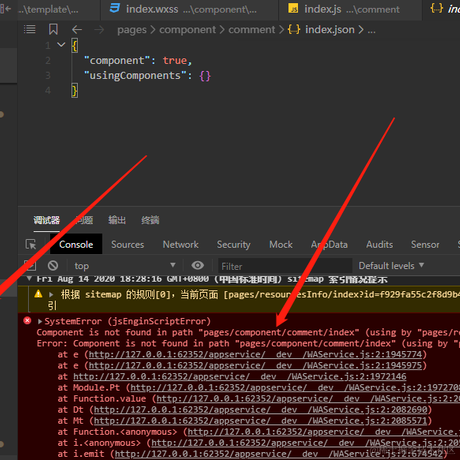Image resolution: width=460 pixels, height=460 pixels.
Task: Go back with the left arrow icon
Action: (77, 30)
